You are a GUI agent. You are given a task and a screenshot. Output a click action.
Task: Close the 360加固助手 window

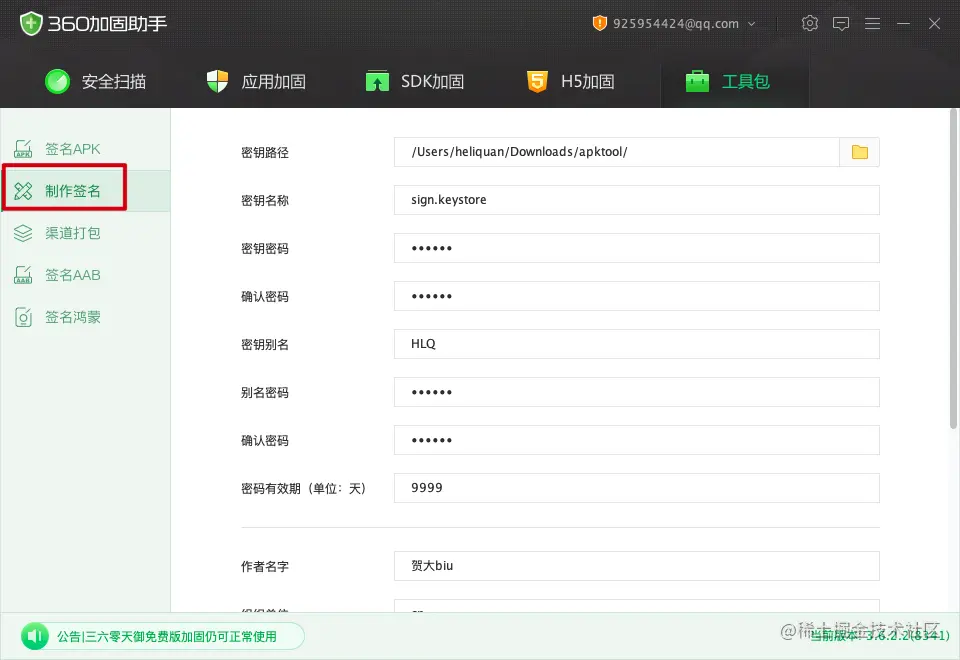934,23
